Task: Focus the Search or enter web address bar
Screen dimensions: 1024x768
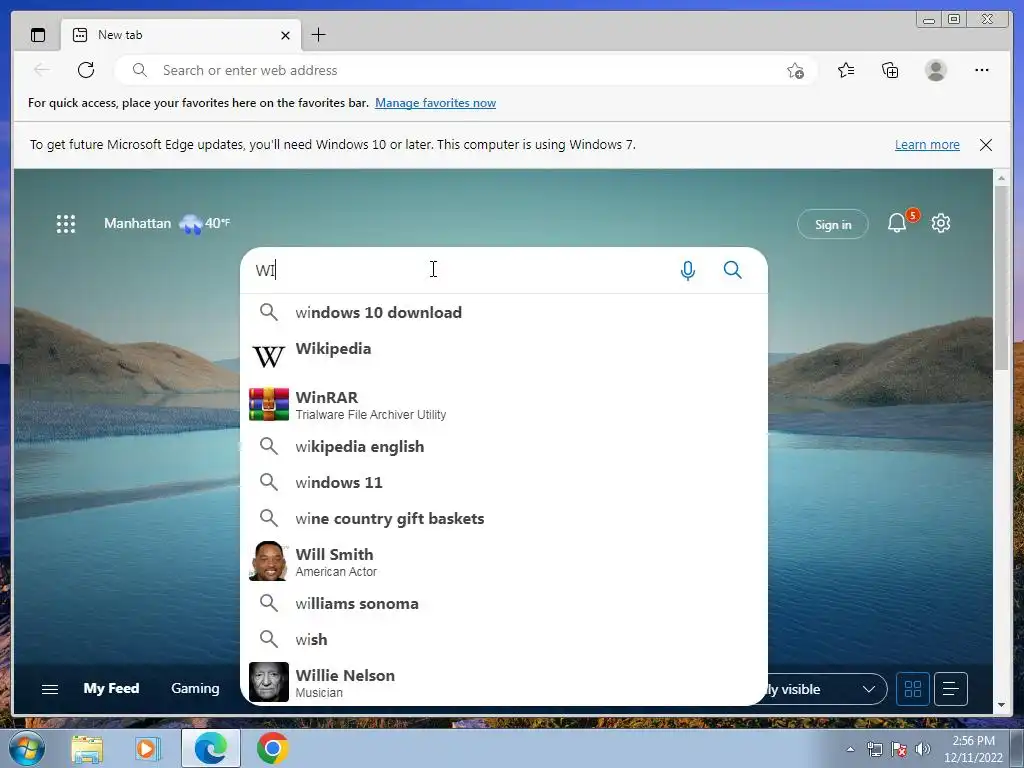Action: pos(467,70)
